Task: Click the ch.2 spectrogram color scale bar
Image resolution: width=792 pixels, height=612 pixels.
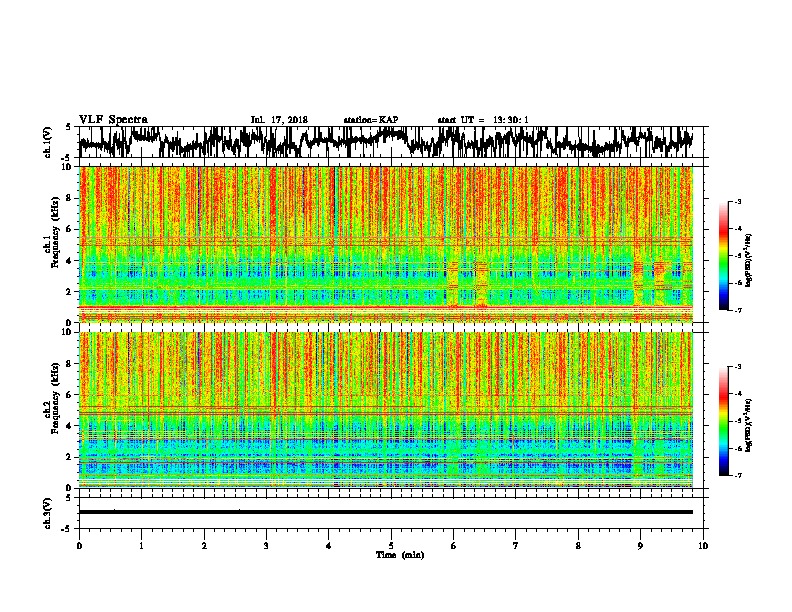Action: coord(723,421)
